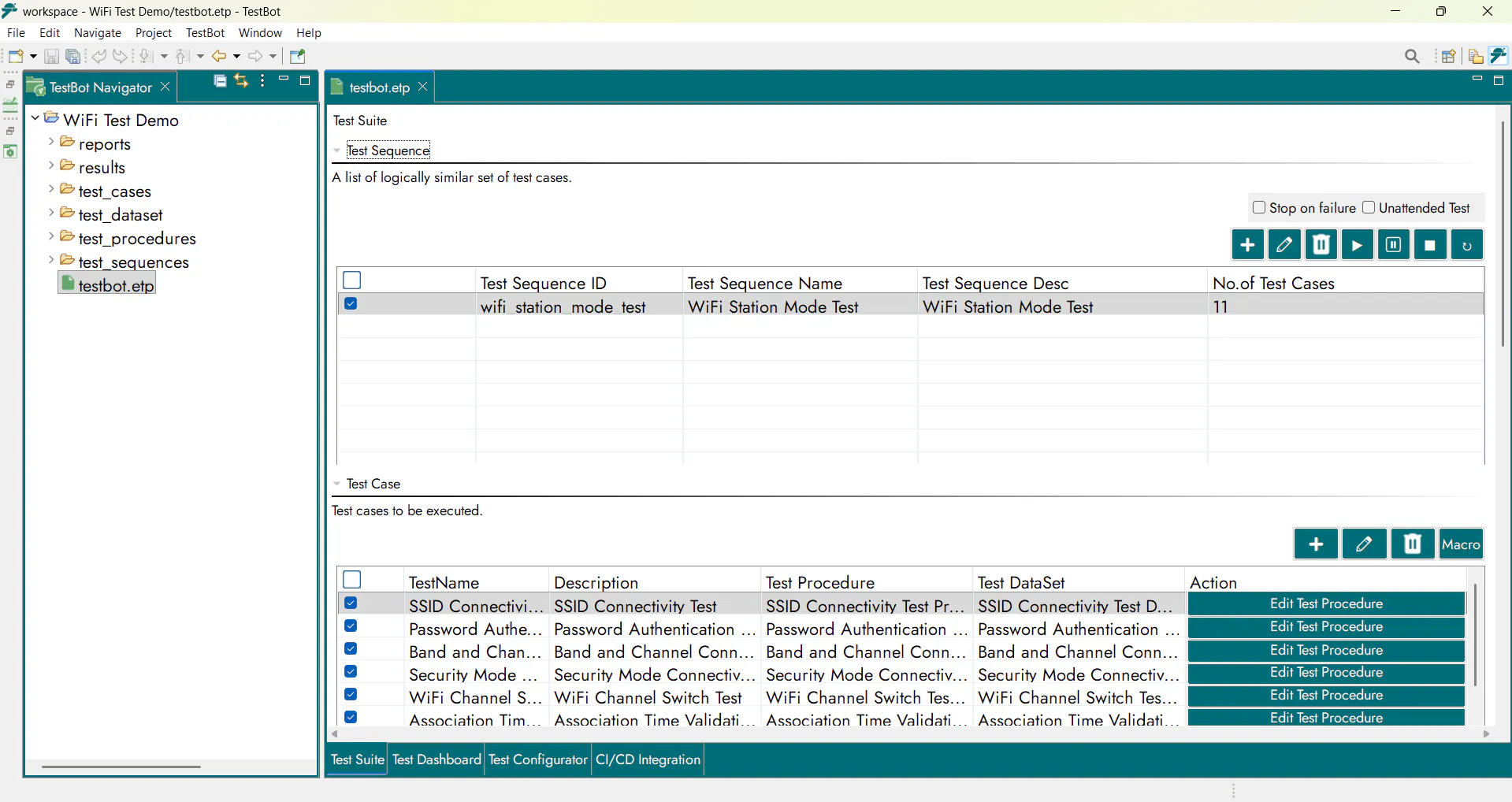Switch to the CI/CD Integration tab
The height and width of the screenshot is (802, 1512).
[648, 759]
